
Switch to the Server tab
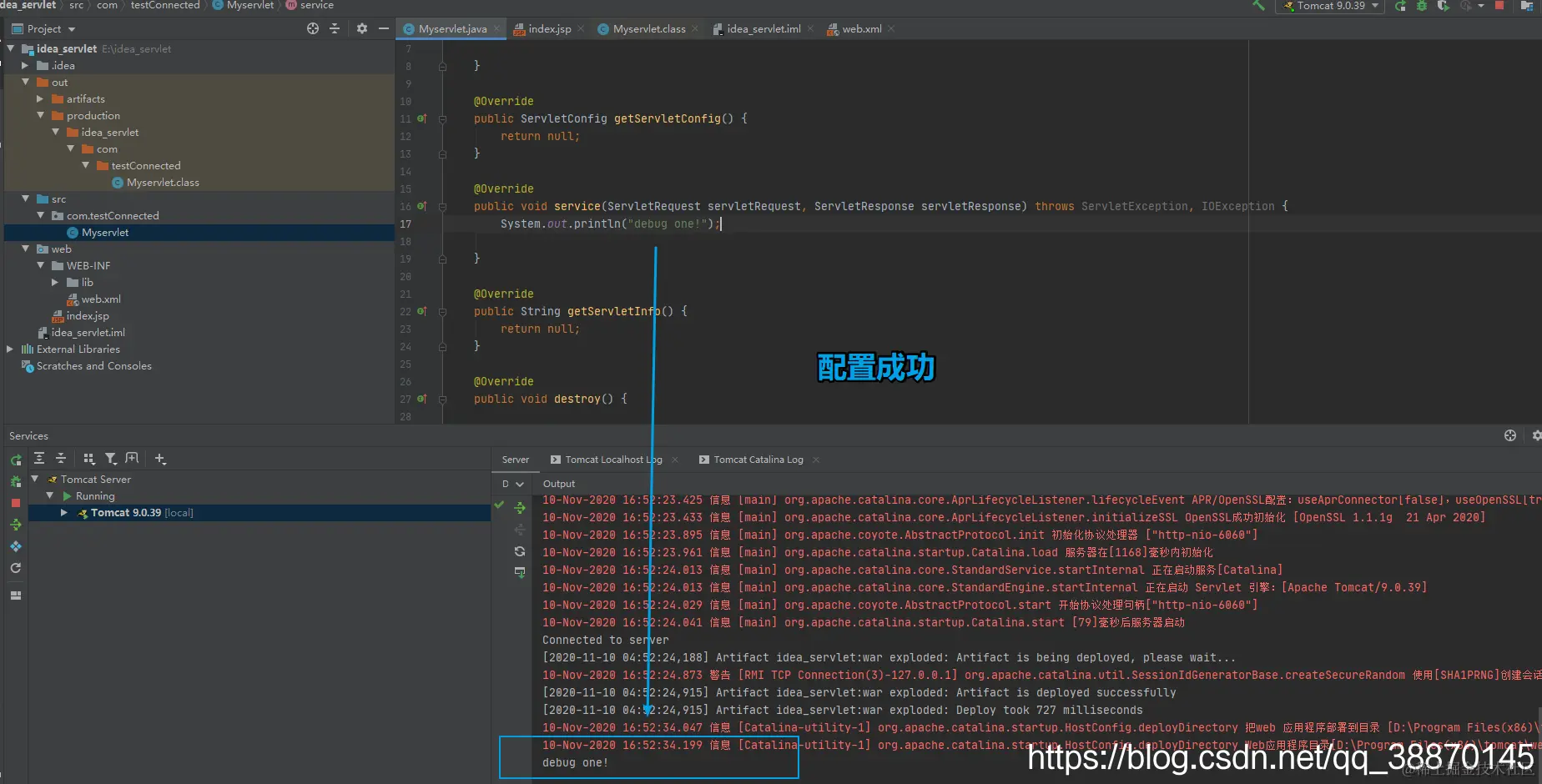click(x=516, y=460)
